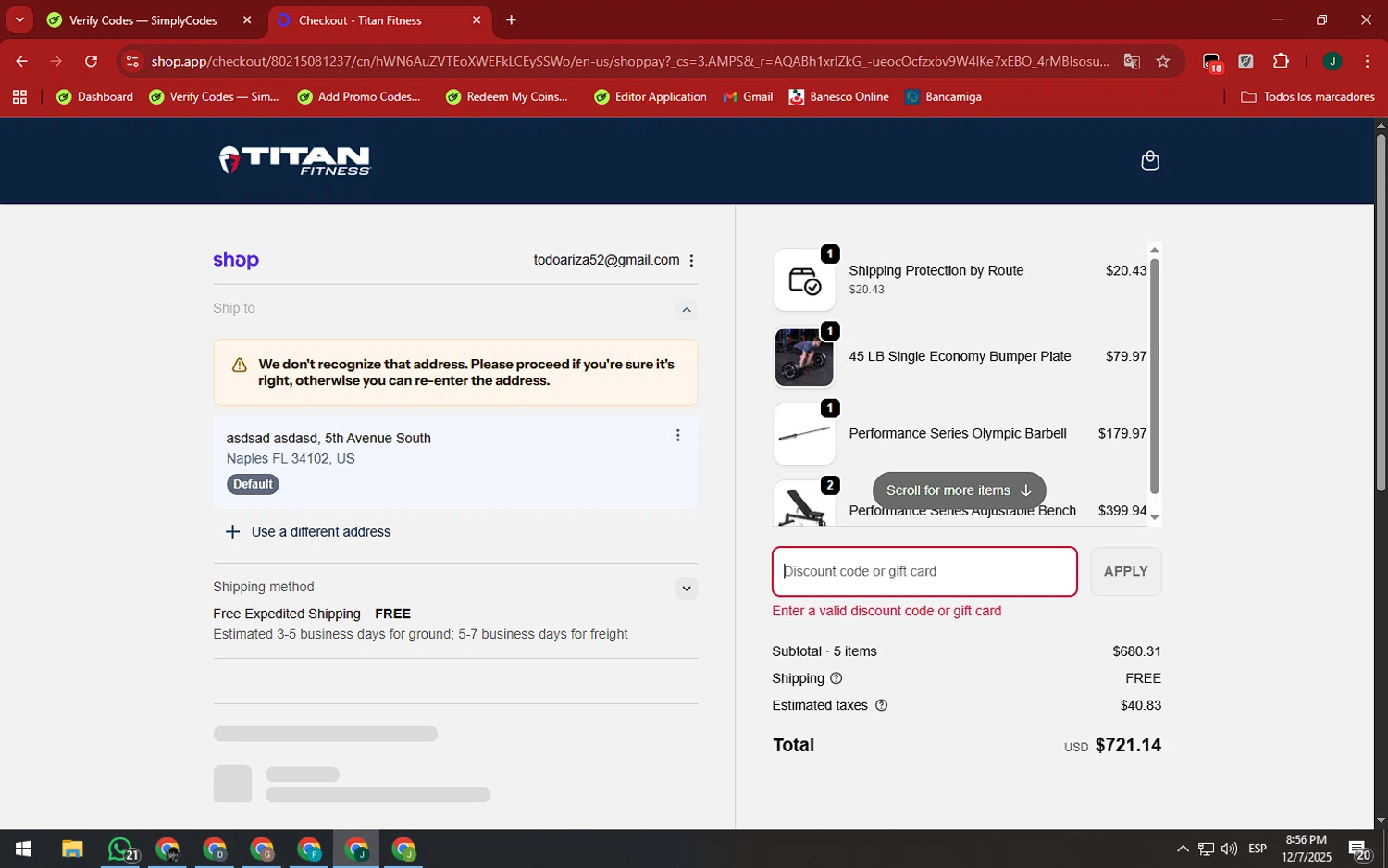This screenshot has height=868, width=1388.
Task: Click the Shipping help question mark icon
Action: point(837,678)
